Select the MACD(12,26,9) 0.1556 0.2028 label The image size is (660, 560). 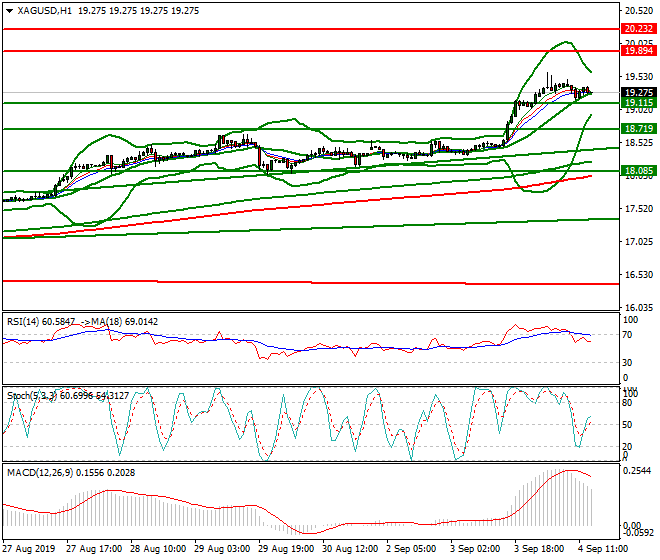coord(71,473)
